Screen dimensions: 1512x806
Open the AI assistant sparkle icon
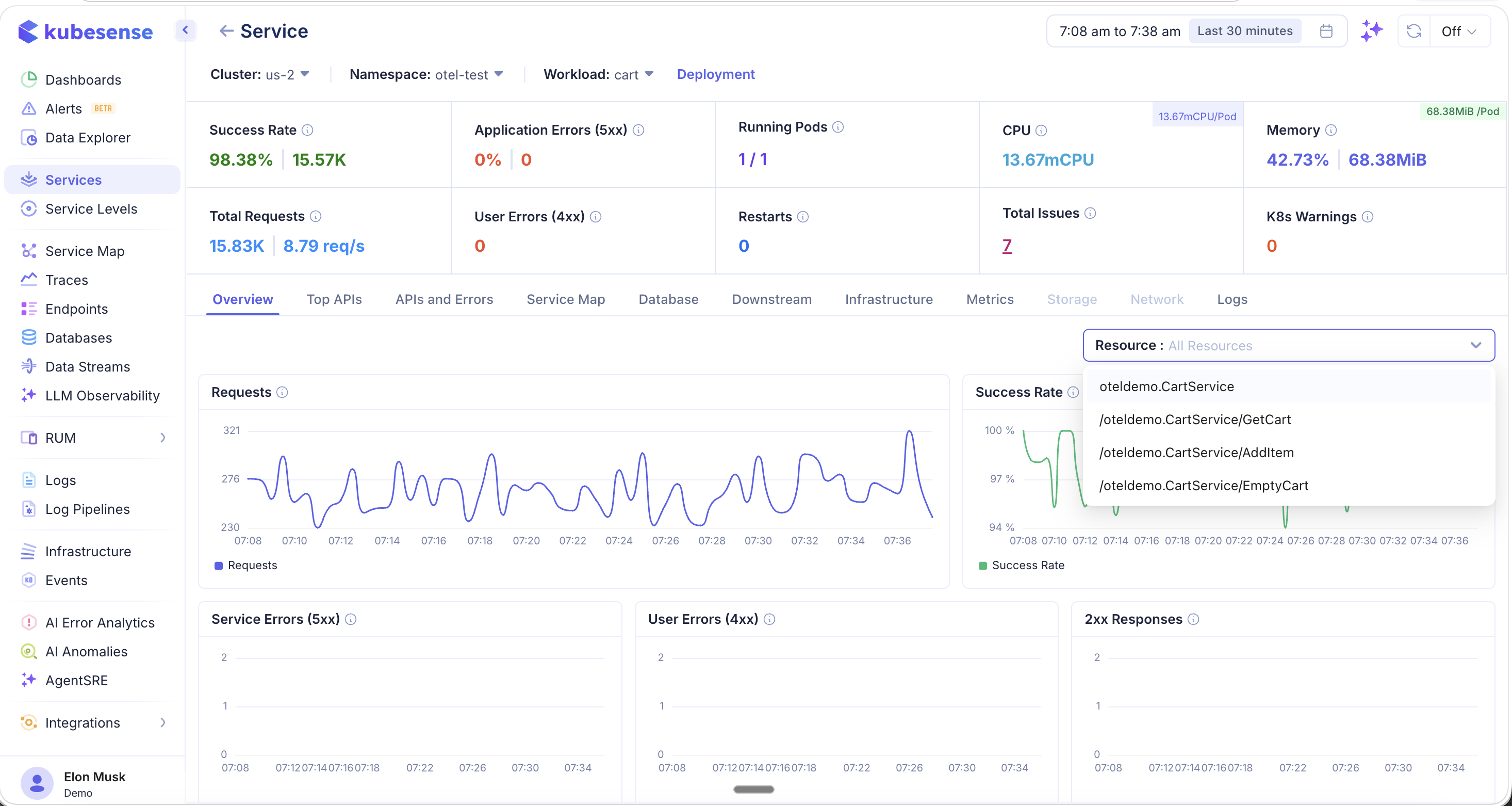1372,31
